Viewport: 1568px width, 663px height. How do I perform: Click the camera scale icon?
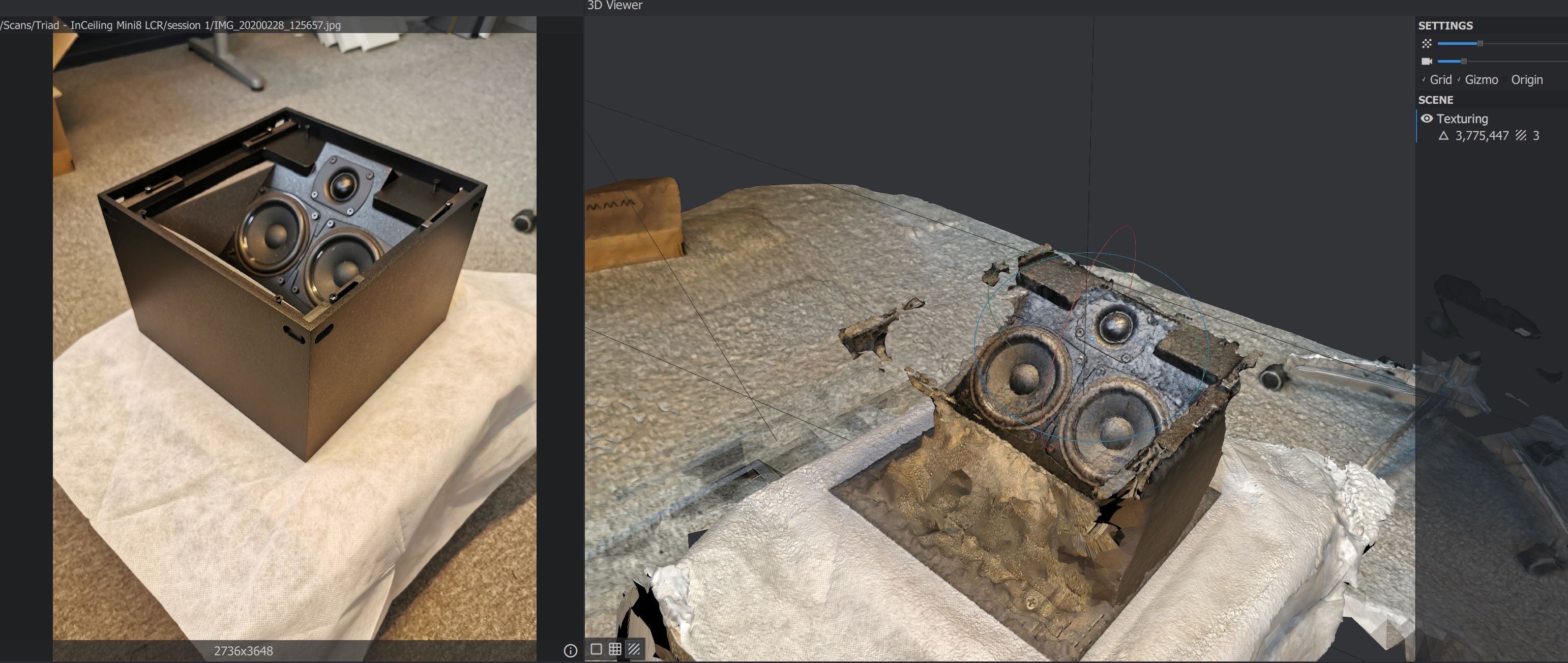click(x=1427, y=62)
